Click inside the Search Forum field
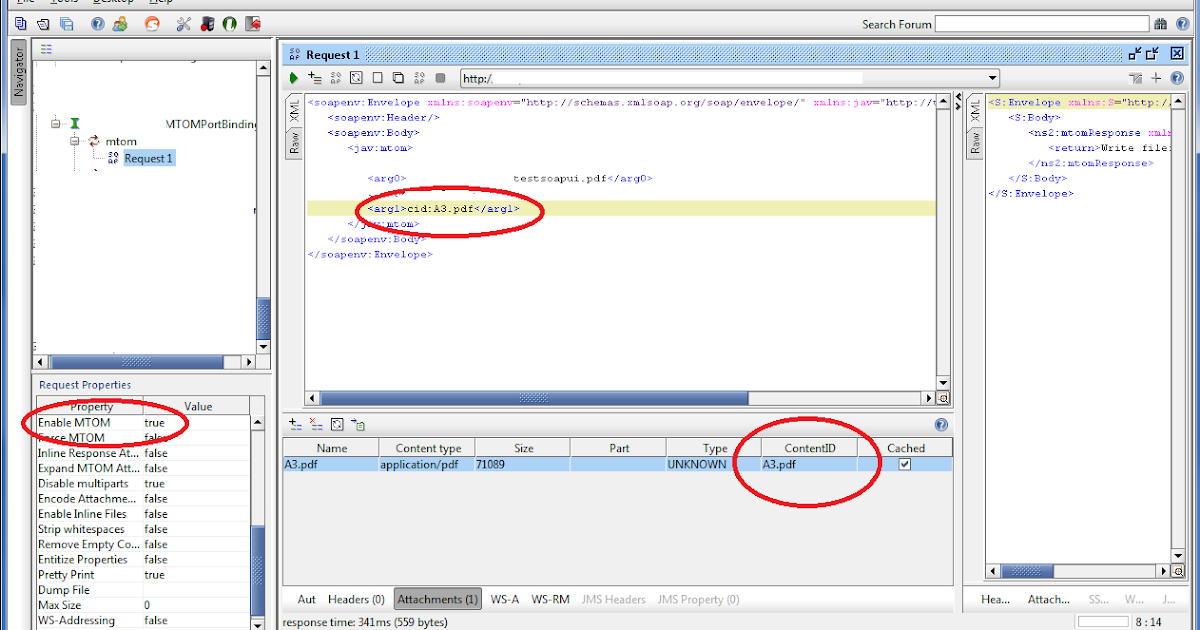1200x630 pixels. tap(1040, 22)
